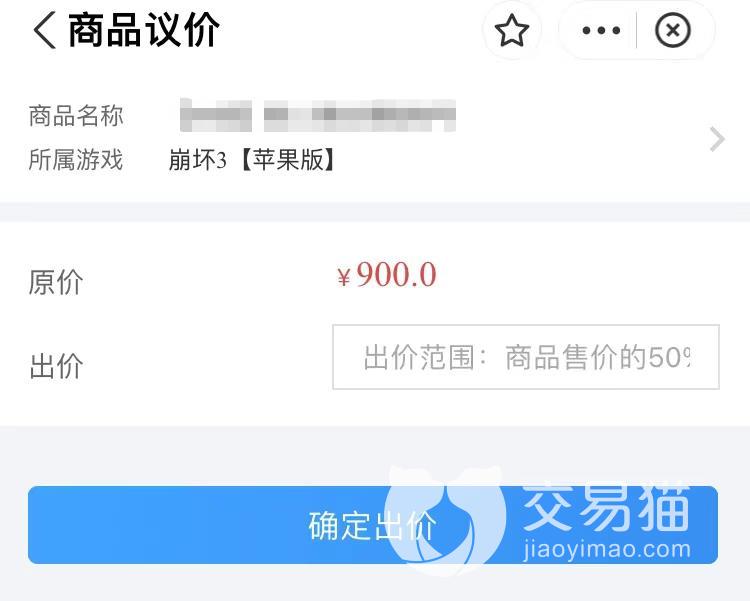Click the jiaoyimao.com watermark text
The image size is (750, 601).
pos(607,549)
